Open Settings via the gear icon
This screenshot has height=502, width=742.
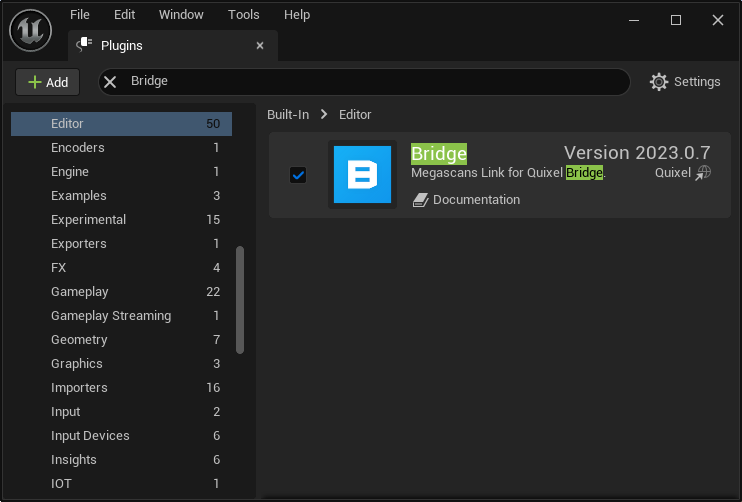coord(659,82)
